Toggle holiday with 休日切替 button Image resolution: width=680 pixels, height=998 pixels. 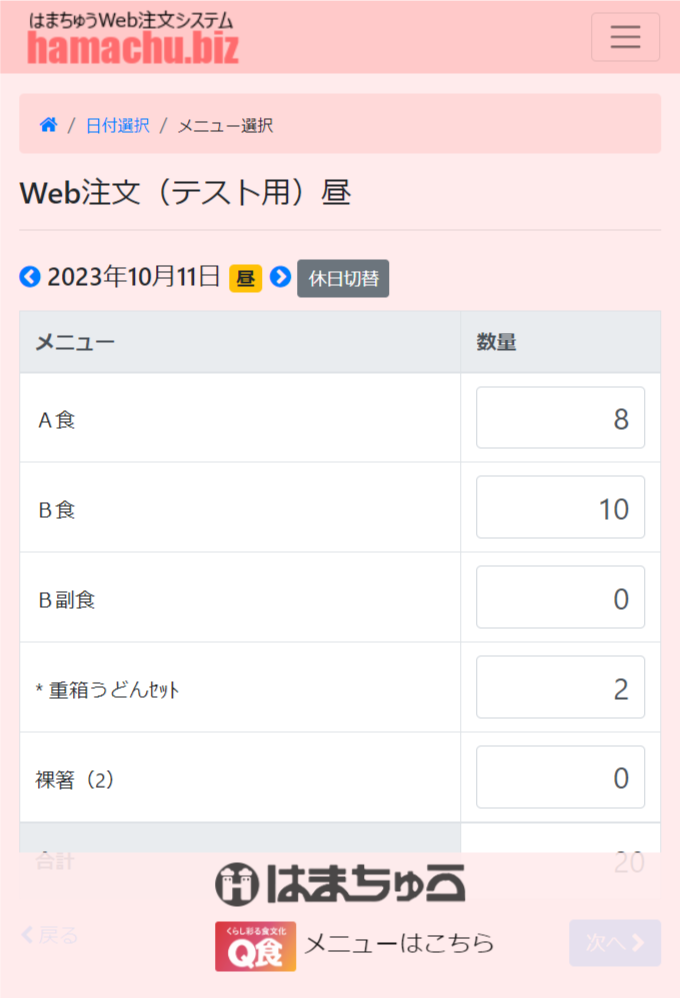click(x=343, y=279)
